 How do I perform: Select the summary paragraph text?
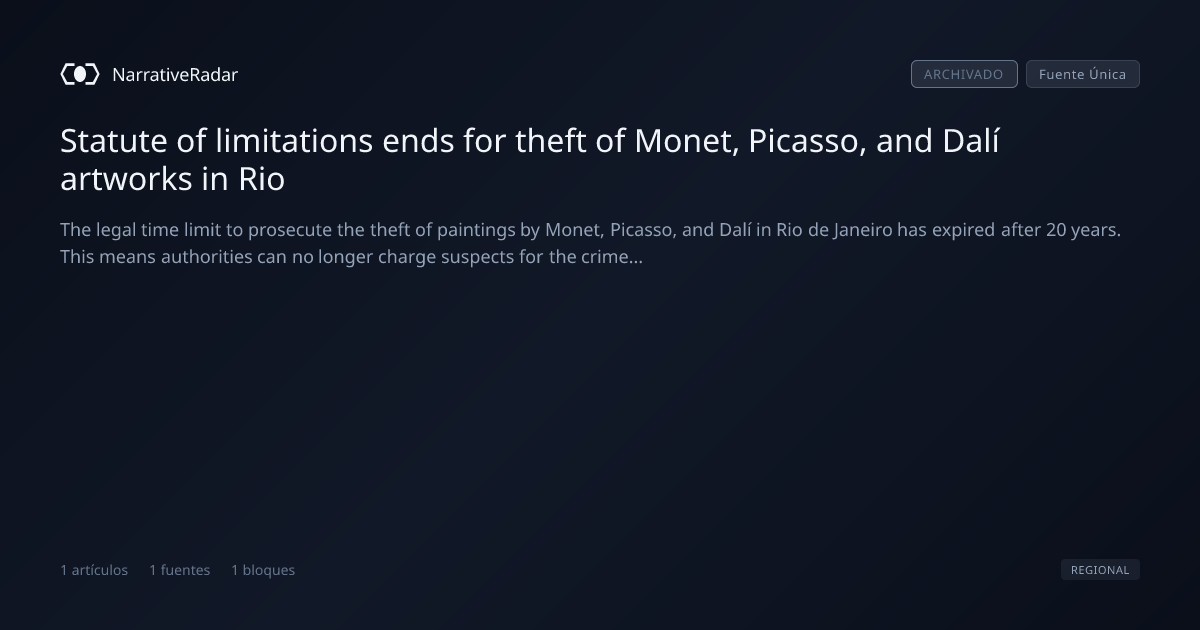[590, 243]
